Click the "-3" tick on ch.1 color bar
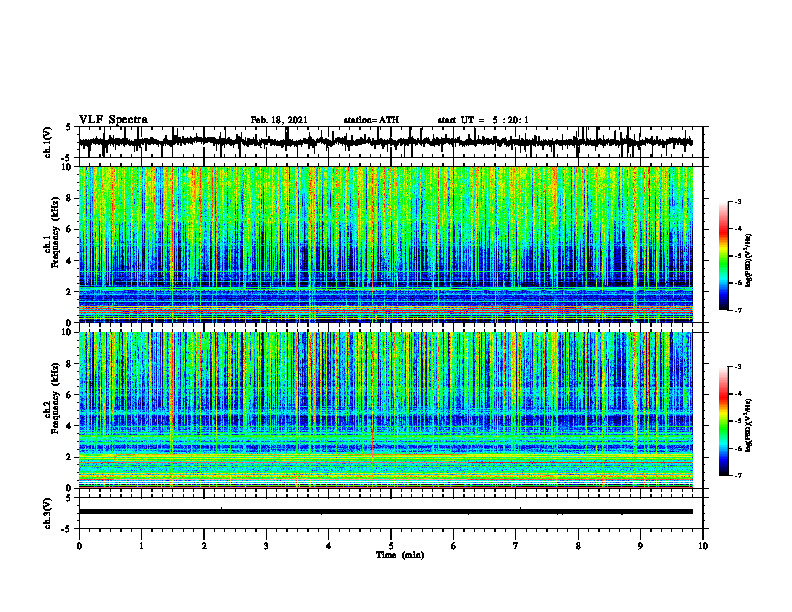This screenshot has height=612, width=792. click(x=738, y=201)
